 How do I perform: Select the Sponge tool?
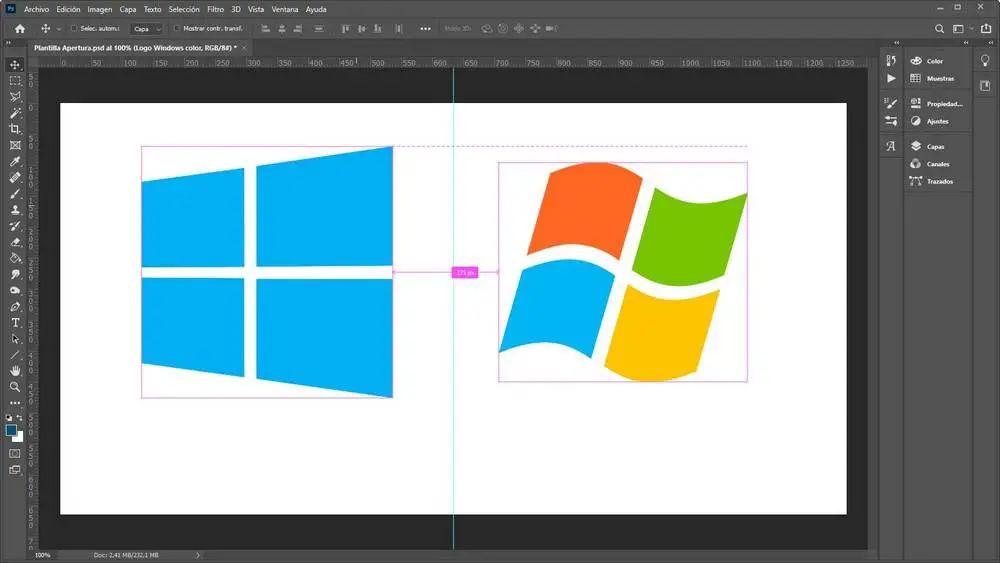[15, 290]
